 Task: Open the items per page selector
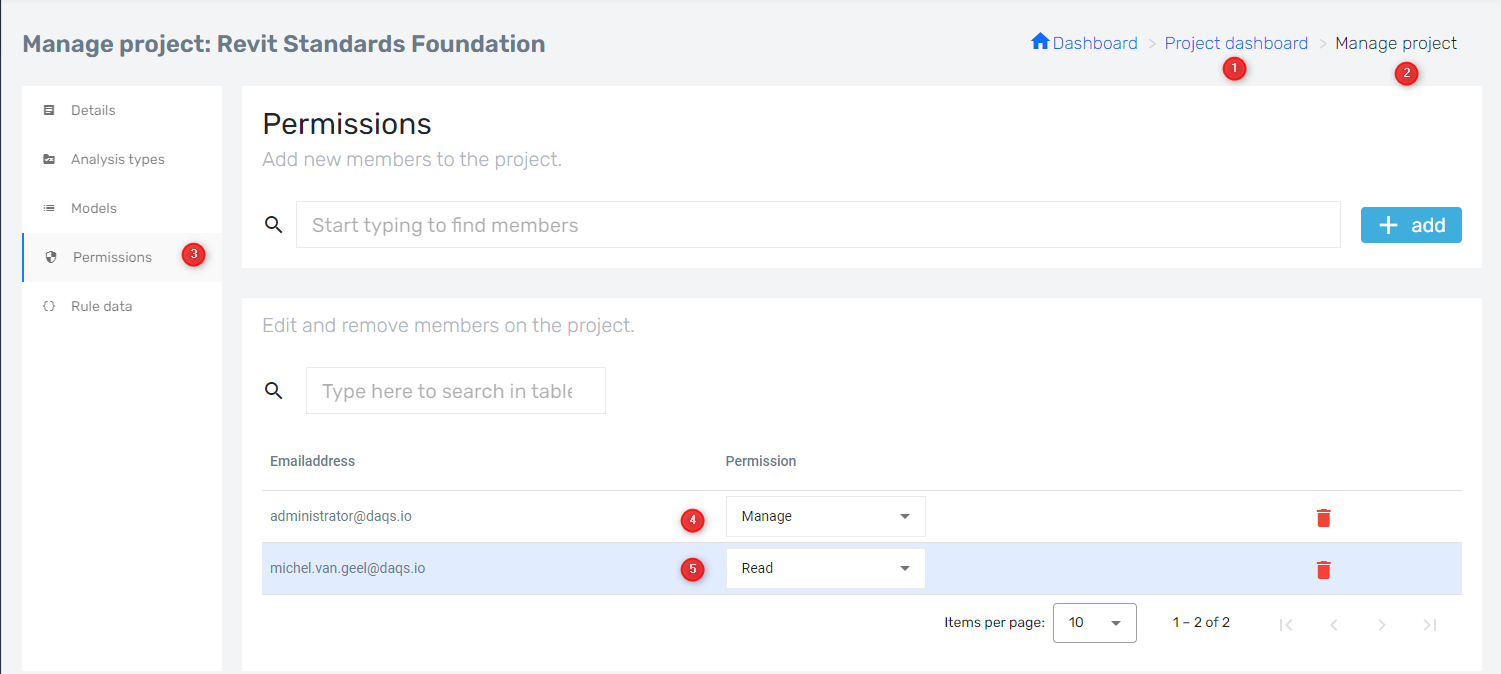[1094, 622]
